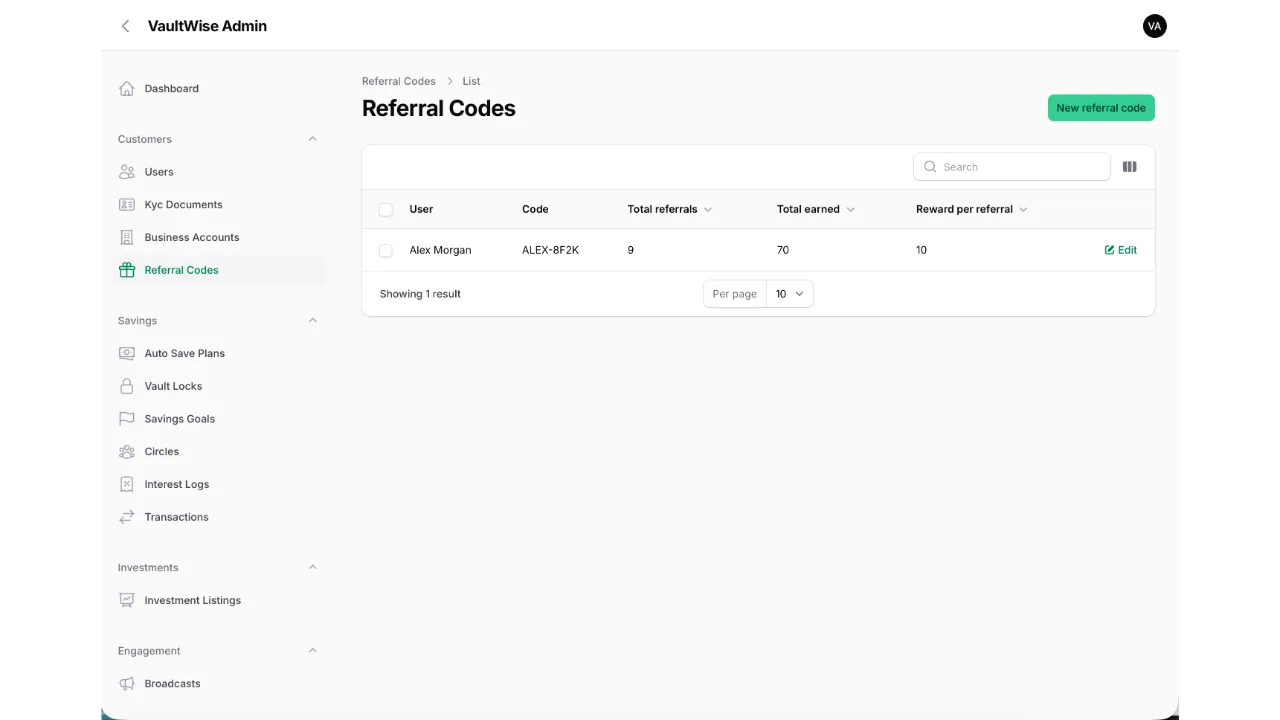Sort by the Reward per referral column

[972, 209]
